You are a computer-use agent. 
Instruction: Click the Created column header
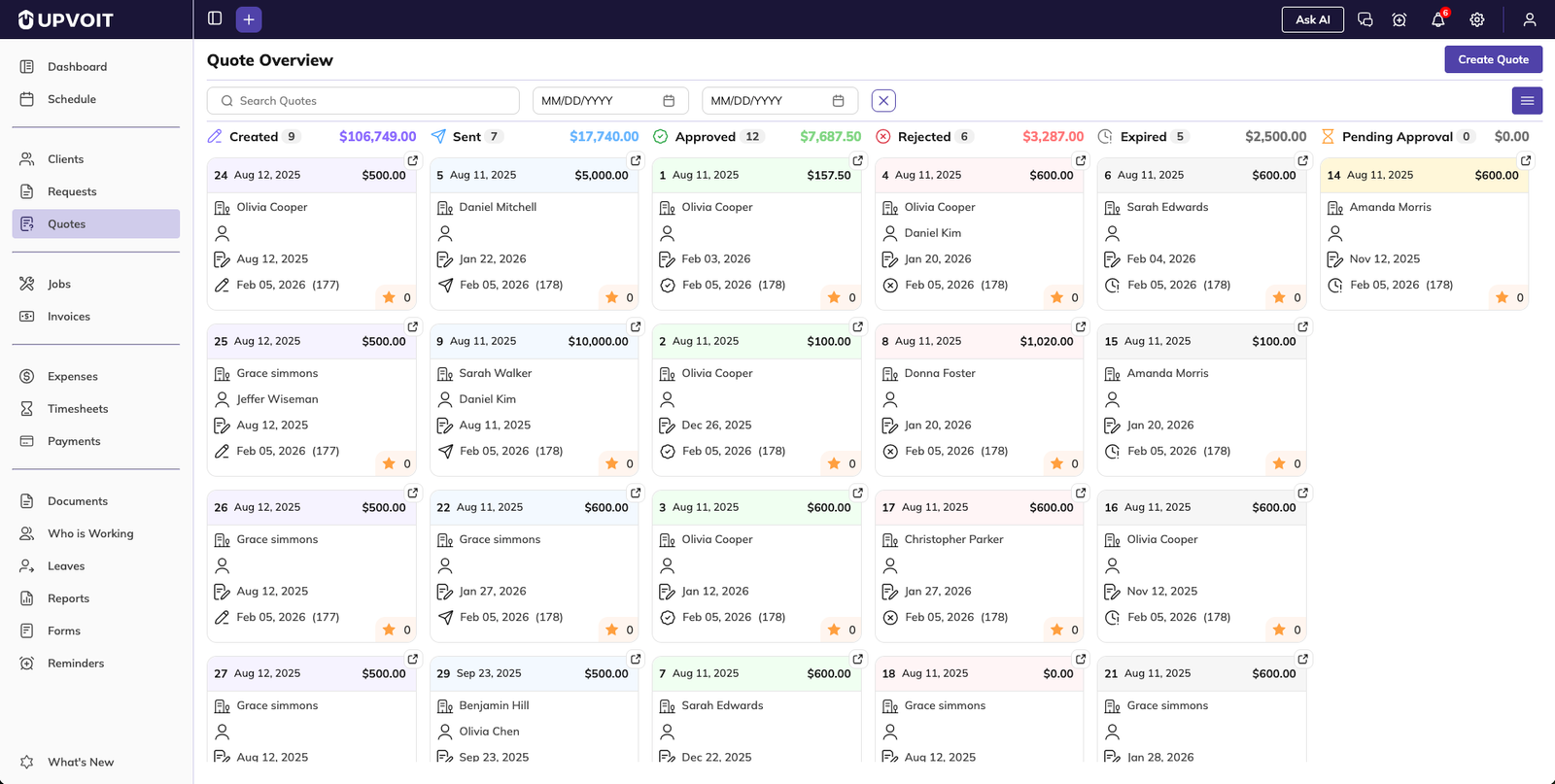pyautogui.click(x=254, y=137)
